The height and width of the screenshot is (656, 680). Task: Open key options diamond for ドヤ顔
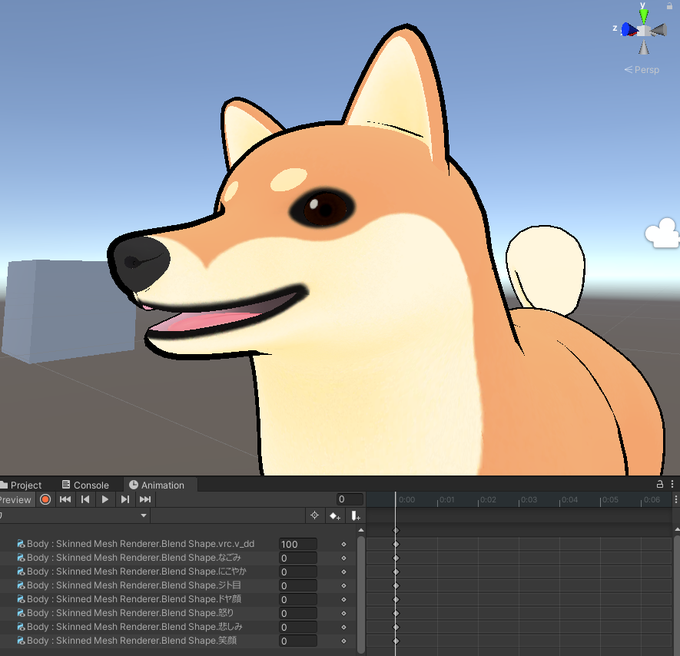click(x=343, y=600)
